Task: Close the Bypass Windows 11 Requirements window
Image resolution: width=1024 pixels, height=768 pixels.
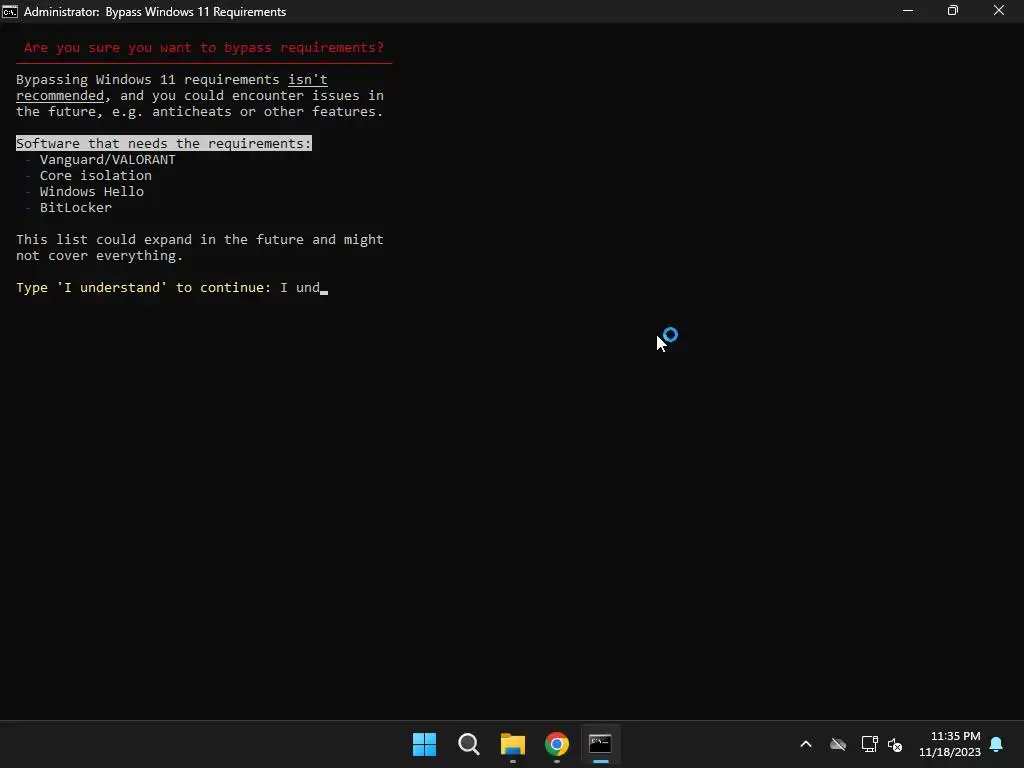Action: (x=999, y=10)
